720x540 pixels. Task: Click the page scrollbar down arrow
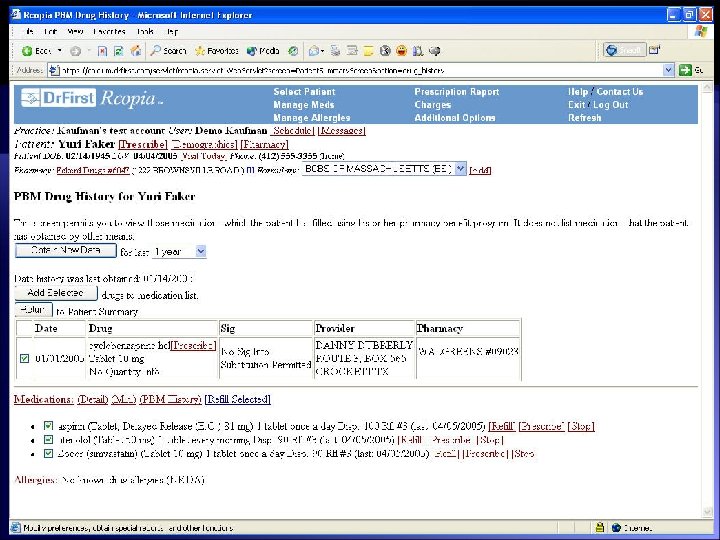(708, 512)
